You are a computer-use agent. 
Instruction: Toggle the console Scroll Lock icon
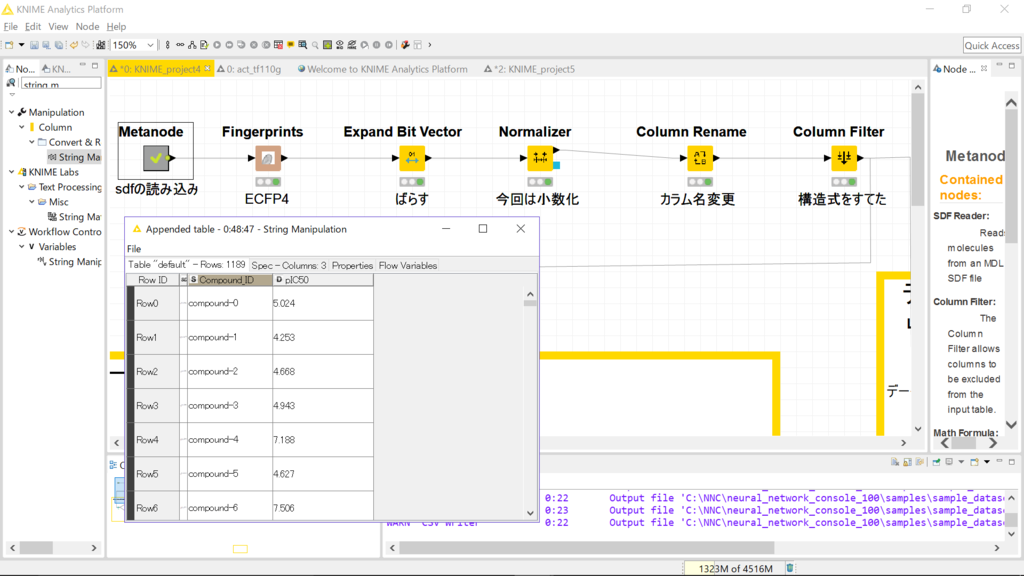(908, 462)
